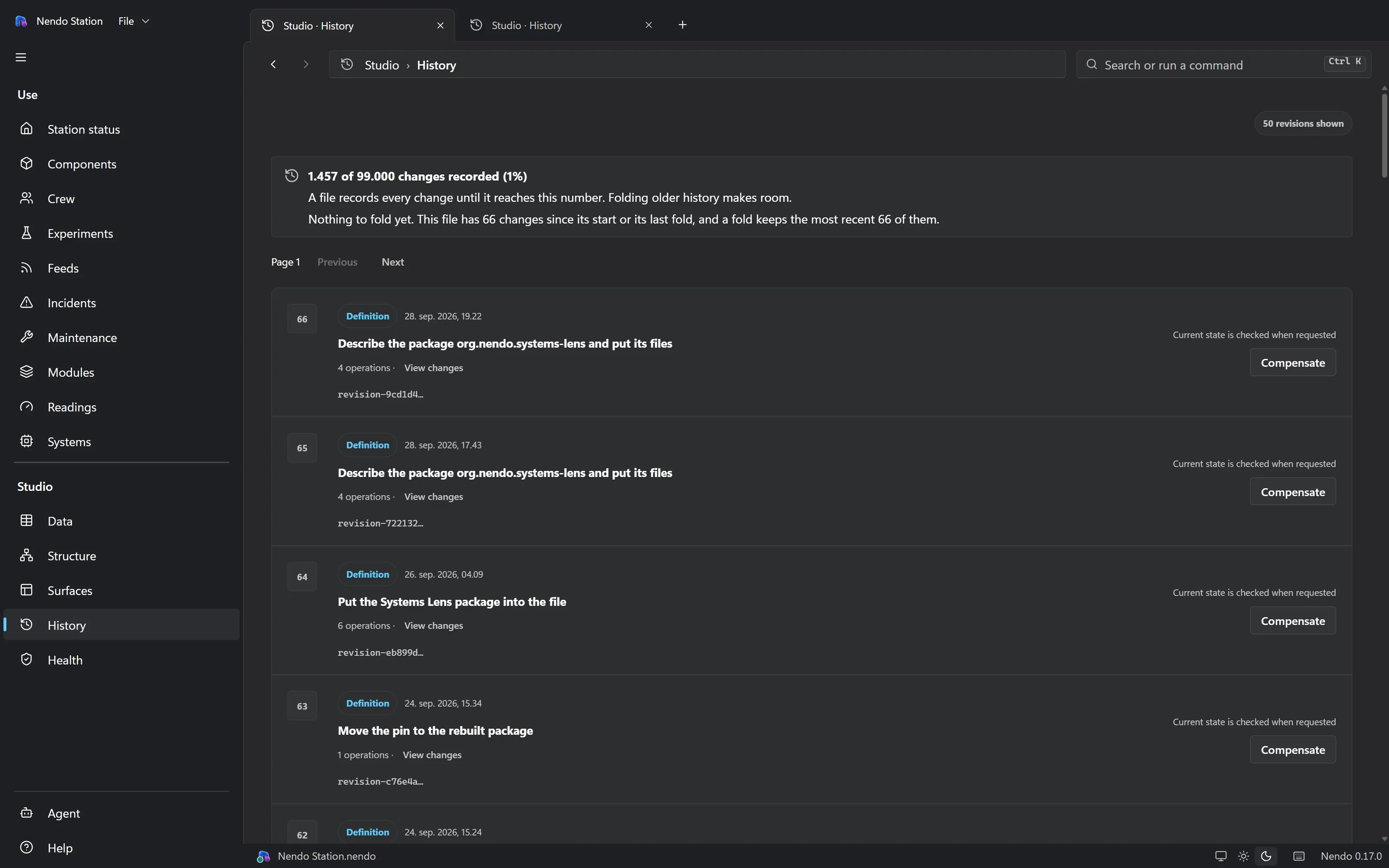Close the first Studio · History tab
The height and width of the screenshot is (868, 1389).
tap(440, 26)
